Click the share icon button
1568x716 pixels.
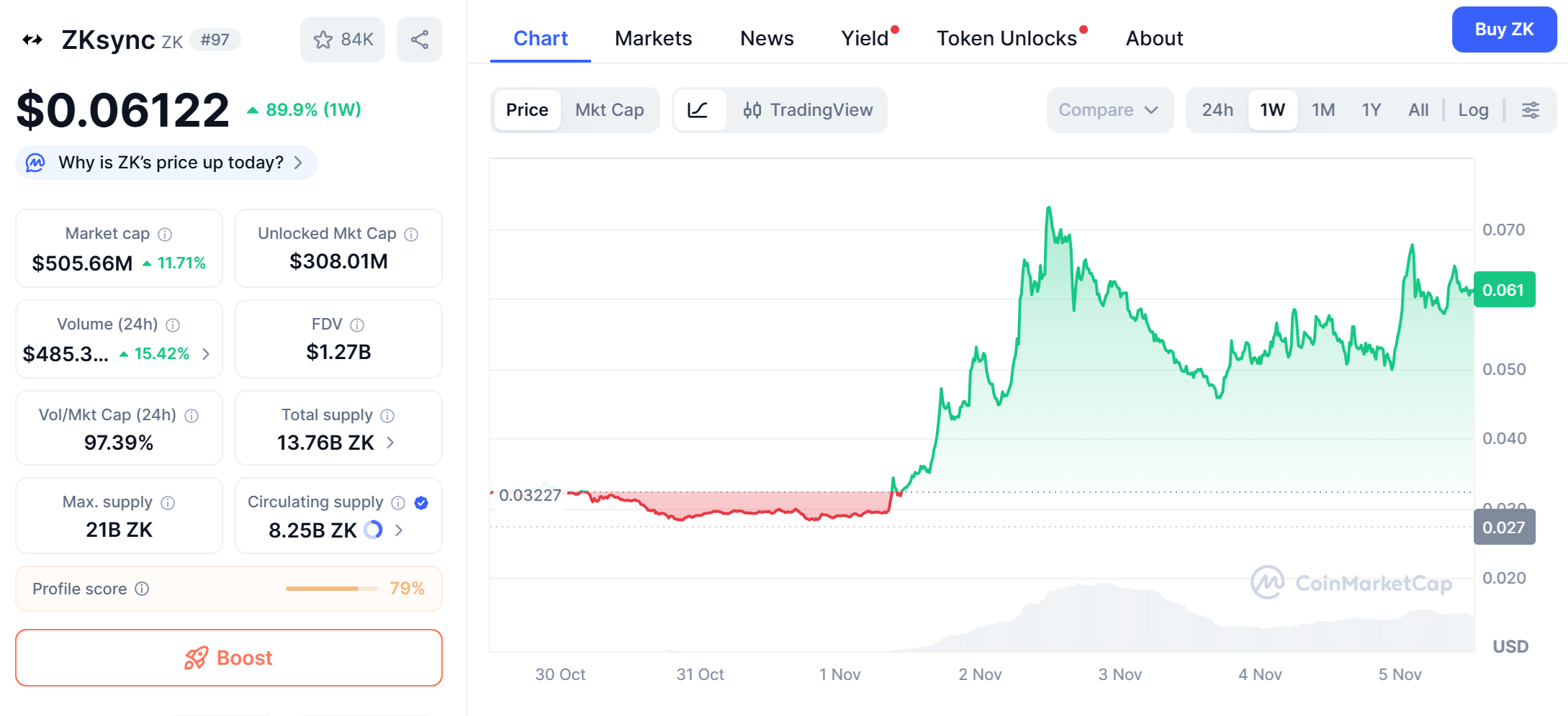click(x=419, y=40)
